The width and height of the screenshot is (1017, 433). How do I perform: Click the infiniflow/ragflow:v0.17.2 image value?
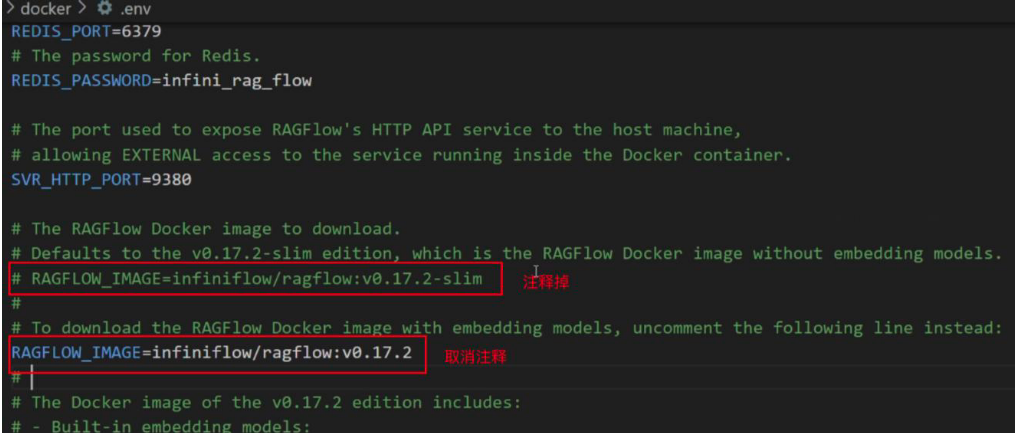[x=282, y=353]
